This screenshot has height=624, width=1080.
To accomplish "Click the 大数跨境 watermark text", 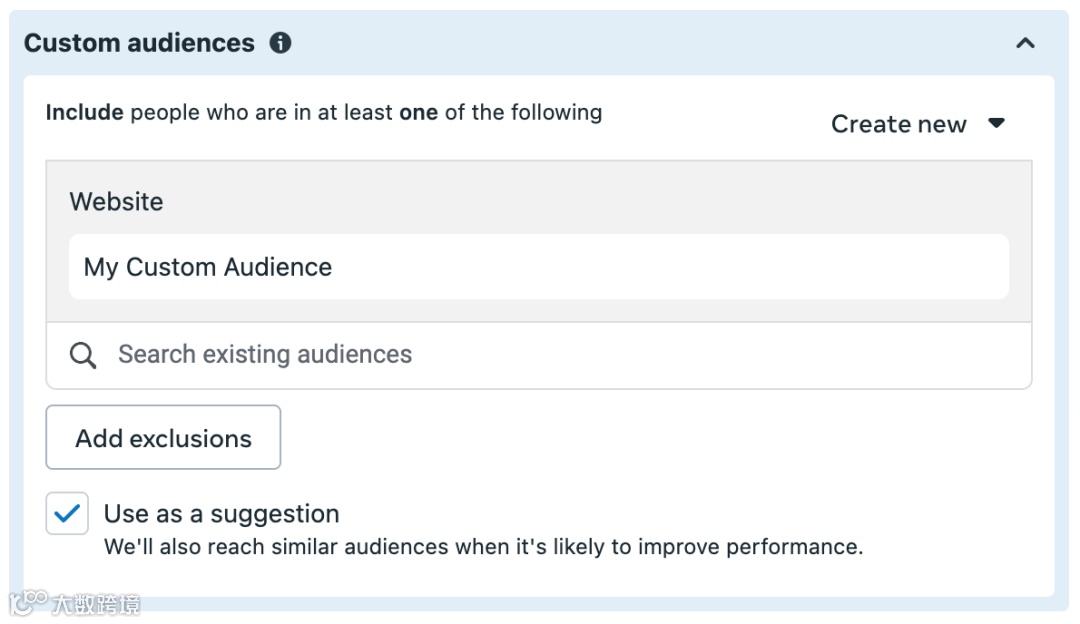I will (96, 604).
